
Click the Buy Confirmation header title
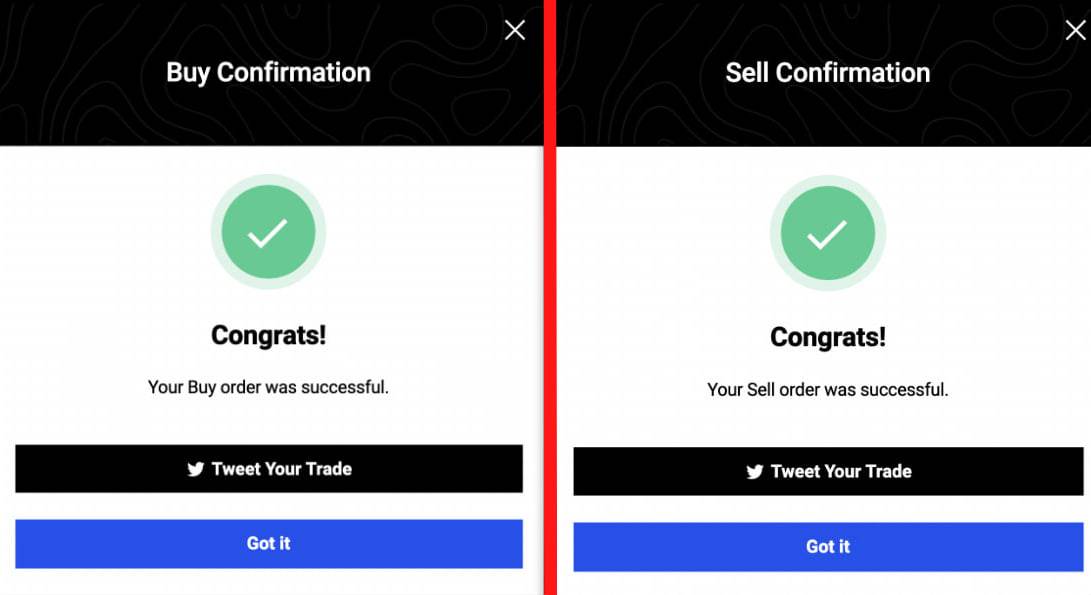coord(269,72)
